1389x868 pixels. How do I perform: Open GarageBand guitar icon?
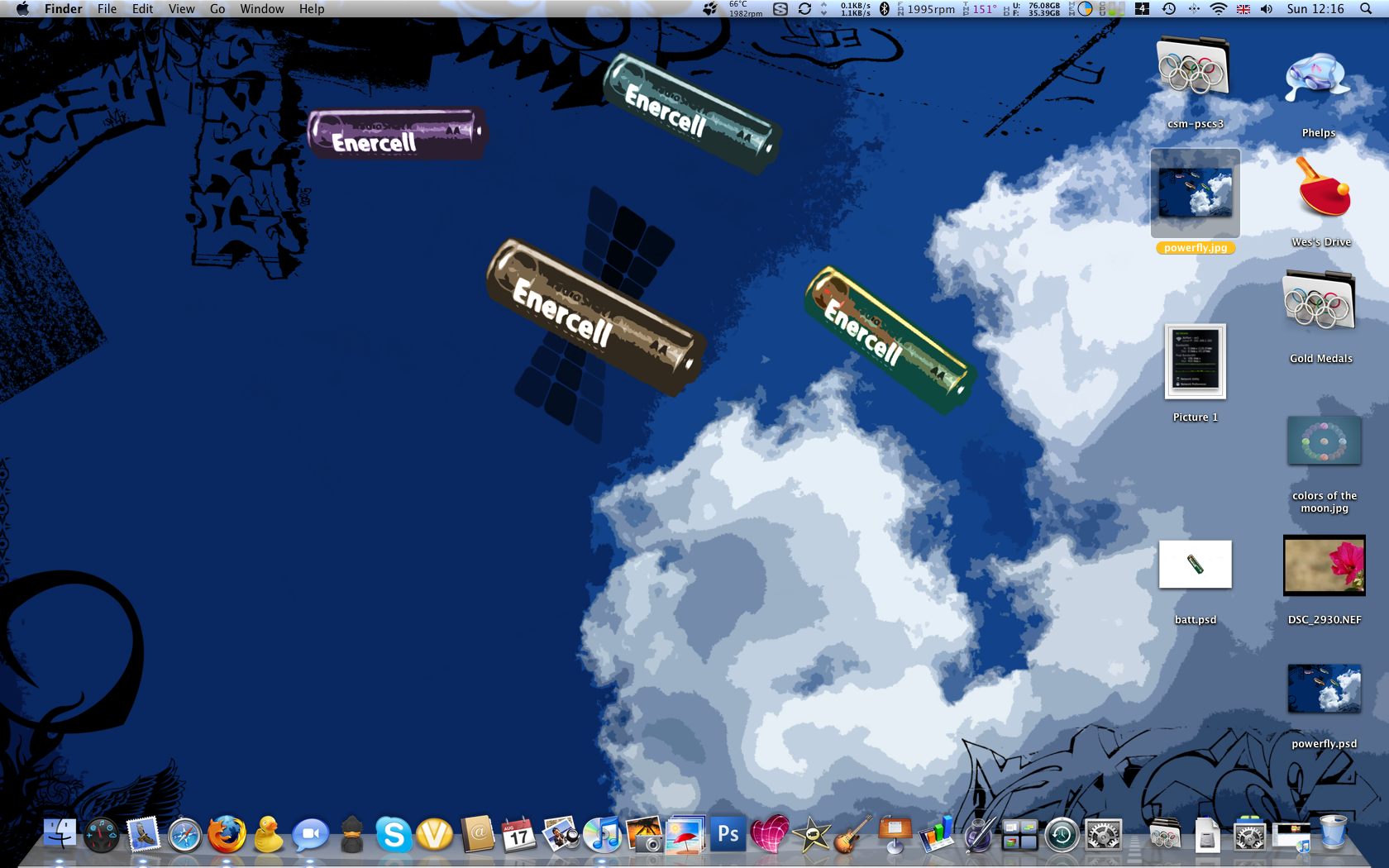[x=852, y=834]
